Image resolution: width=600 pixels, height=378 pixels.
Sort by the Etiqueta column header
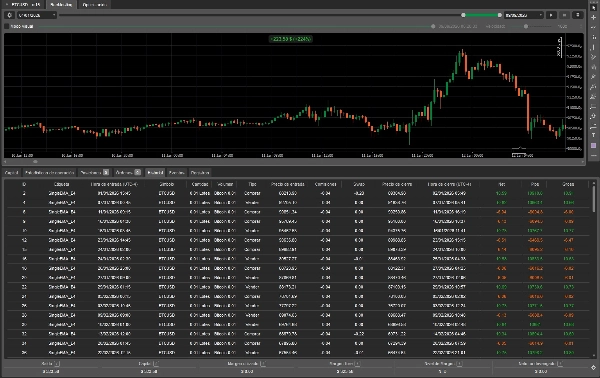tap(62, 184)
